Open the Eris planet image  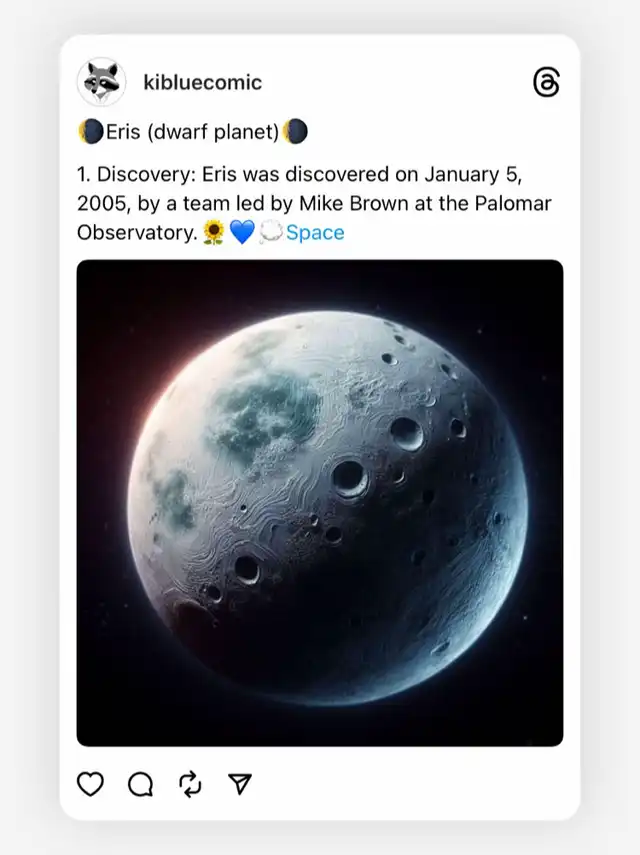click(320, 503)
